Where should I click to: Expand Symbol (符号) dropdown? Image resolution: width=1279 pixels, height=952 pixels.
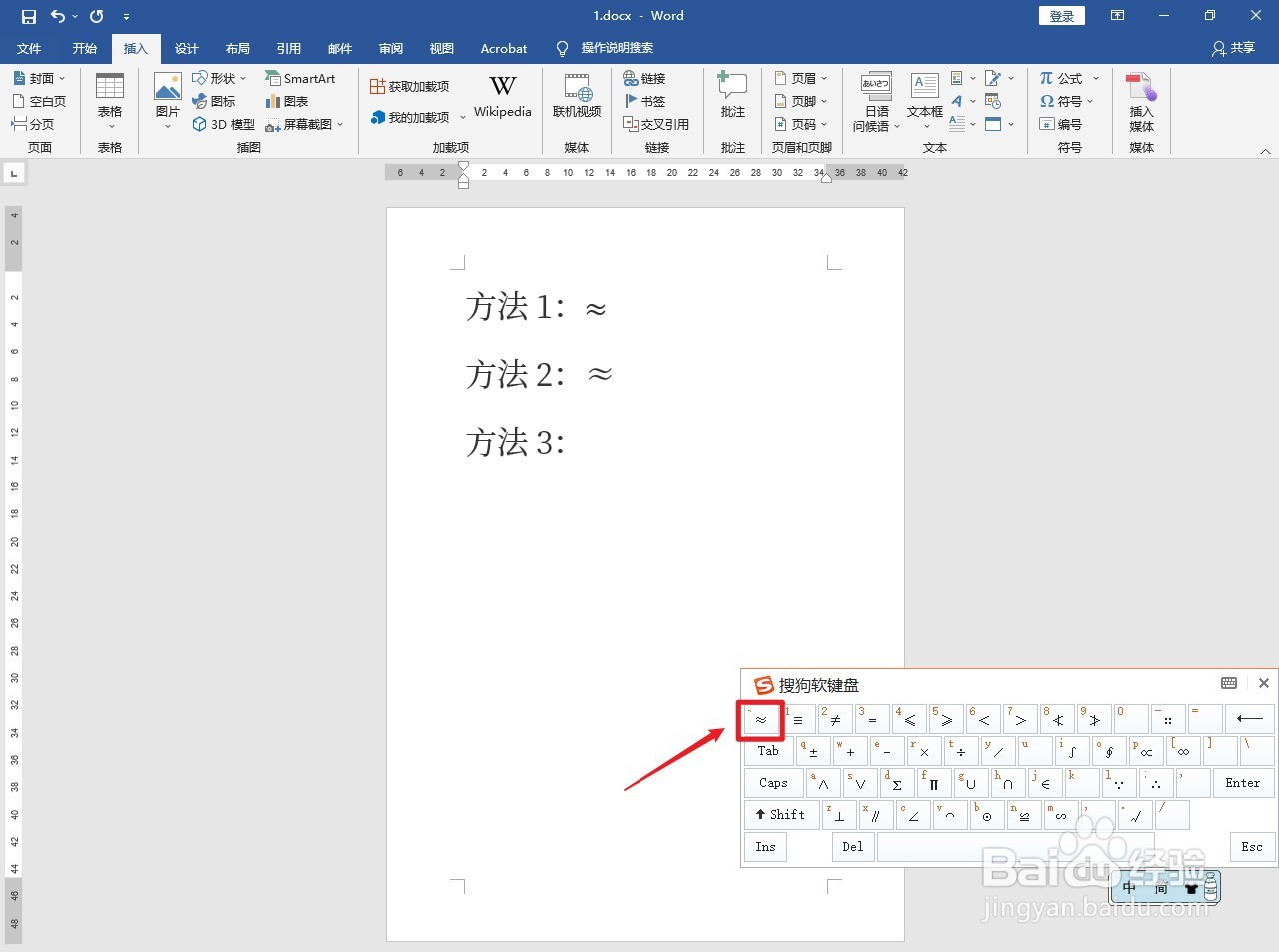click(x=1065, y=101)
